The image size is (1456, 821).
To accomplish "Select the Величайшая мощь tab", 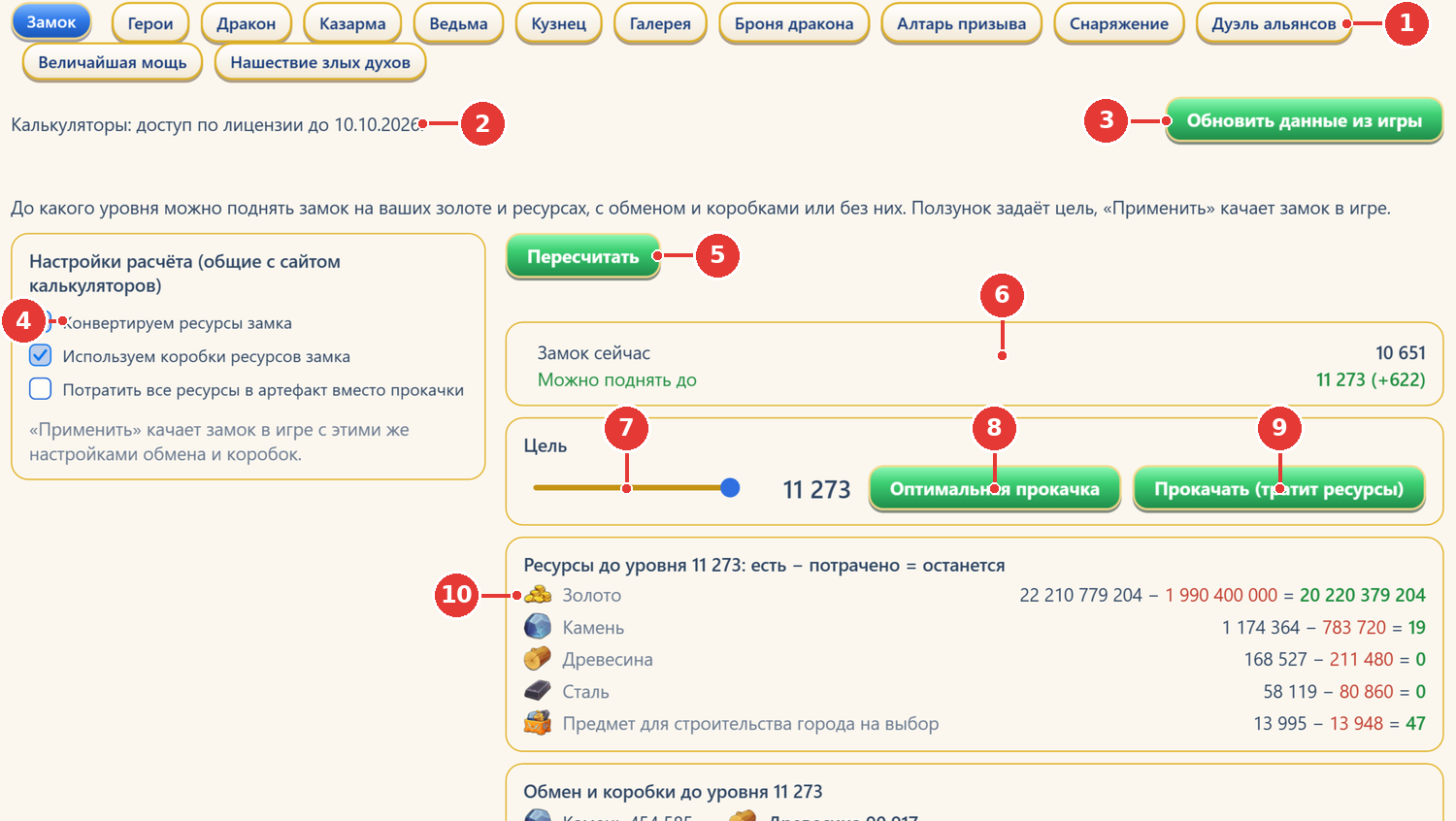I will pos(113,62).
